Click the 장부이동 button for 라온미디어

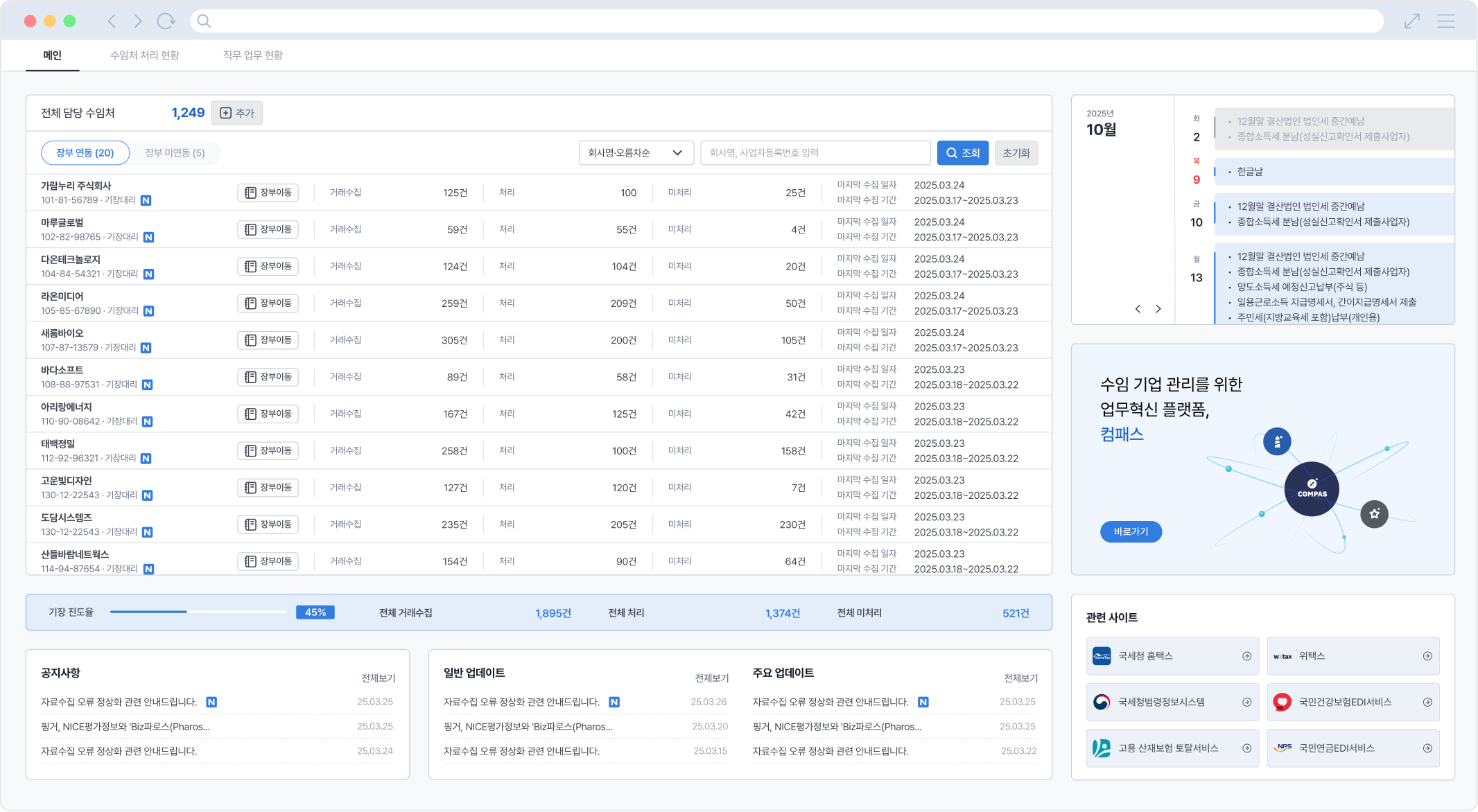click(268, 303)
